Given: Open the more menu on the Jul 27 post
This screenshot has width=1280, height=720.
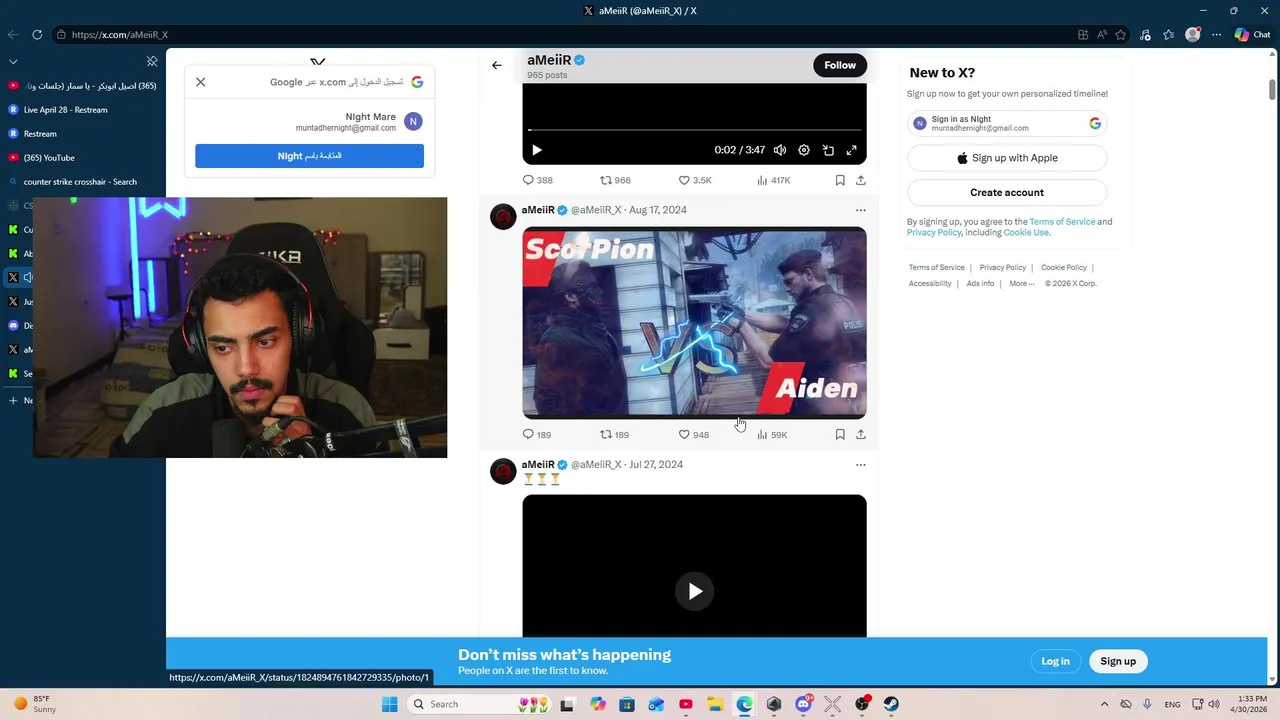Looking at the screenshot, I should (861, 464).
